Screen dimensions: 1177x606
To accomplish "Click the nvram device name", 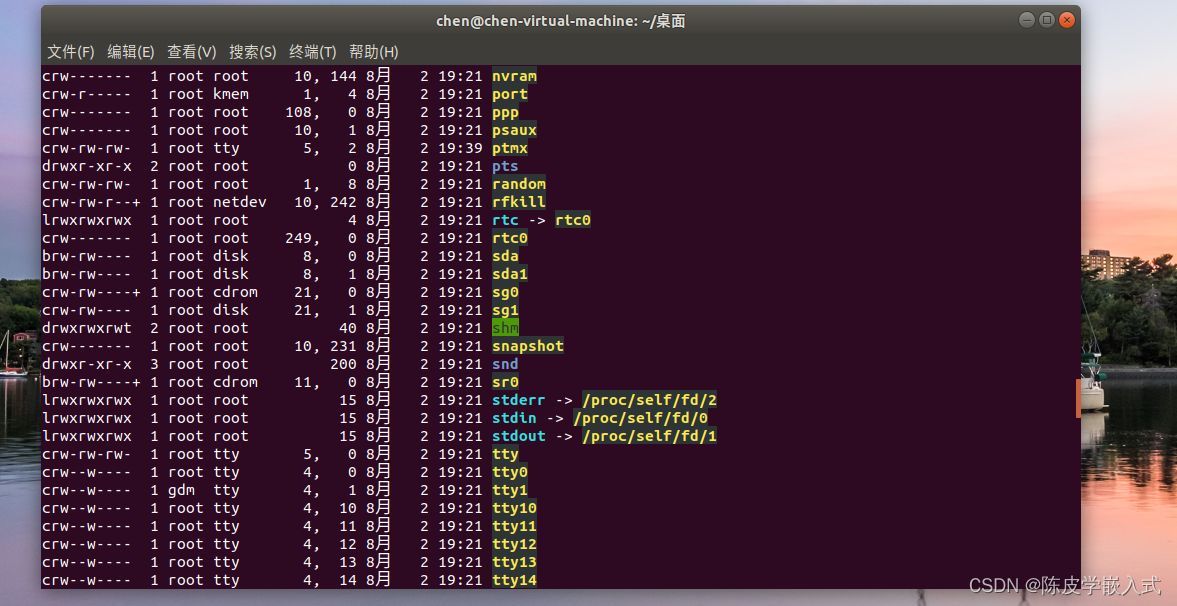I will click(x=514, y=76).
